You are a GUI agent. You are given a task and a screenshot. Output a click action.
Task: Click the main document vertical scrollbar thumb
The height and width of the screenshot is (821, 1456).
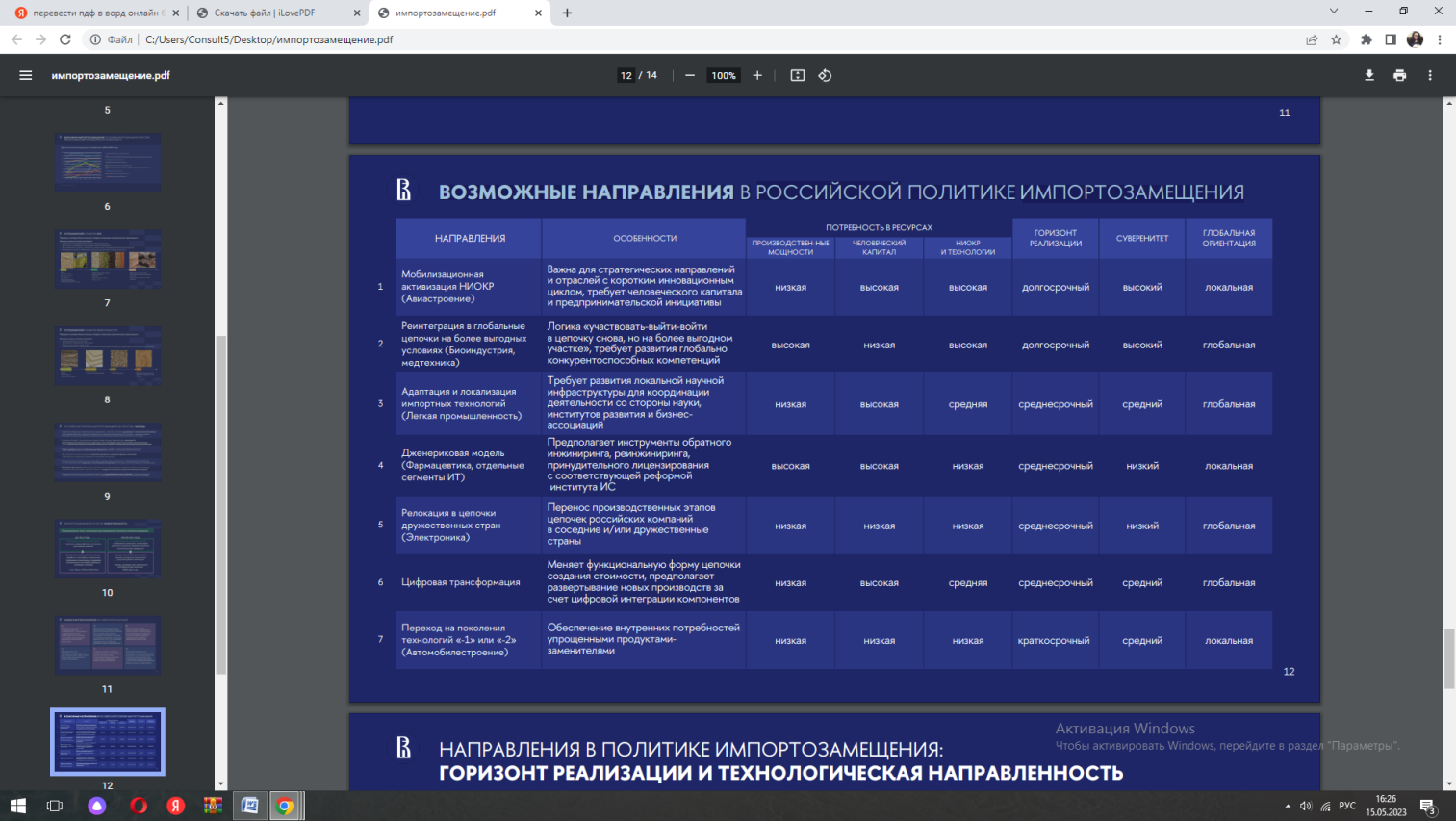point(1449,659)
